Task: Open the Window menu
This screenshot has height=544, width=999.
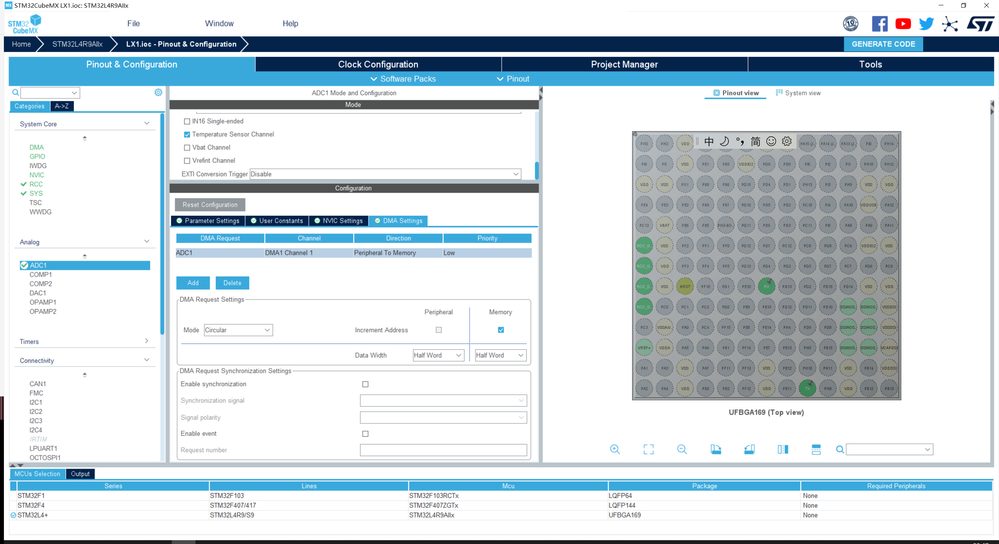Action: 219,24
